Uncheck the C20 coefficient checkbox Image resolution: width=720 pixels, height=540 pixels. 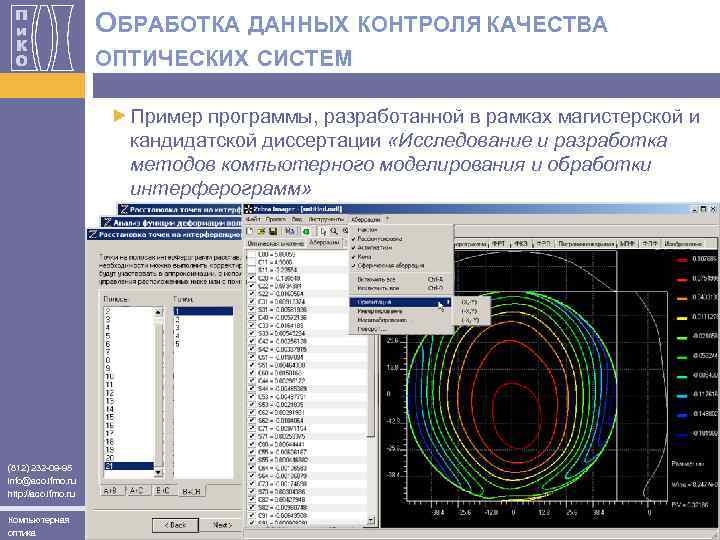click(x=252, y=278)
